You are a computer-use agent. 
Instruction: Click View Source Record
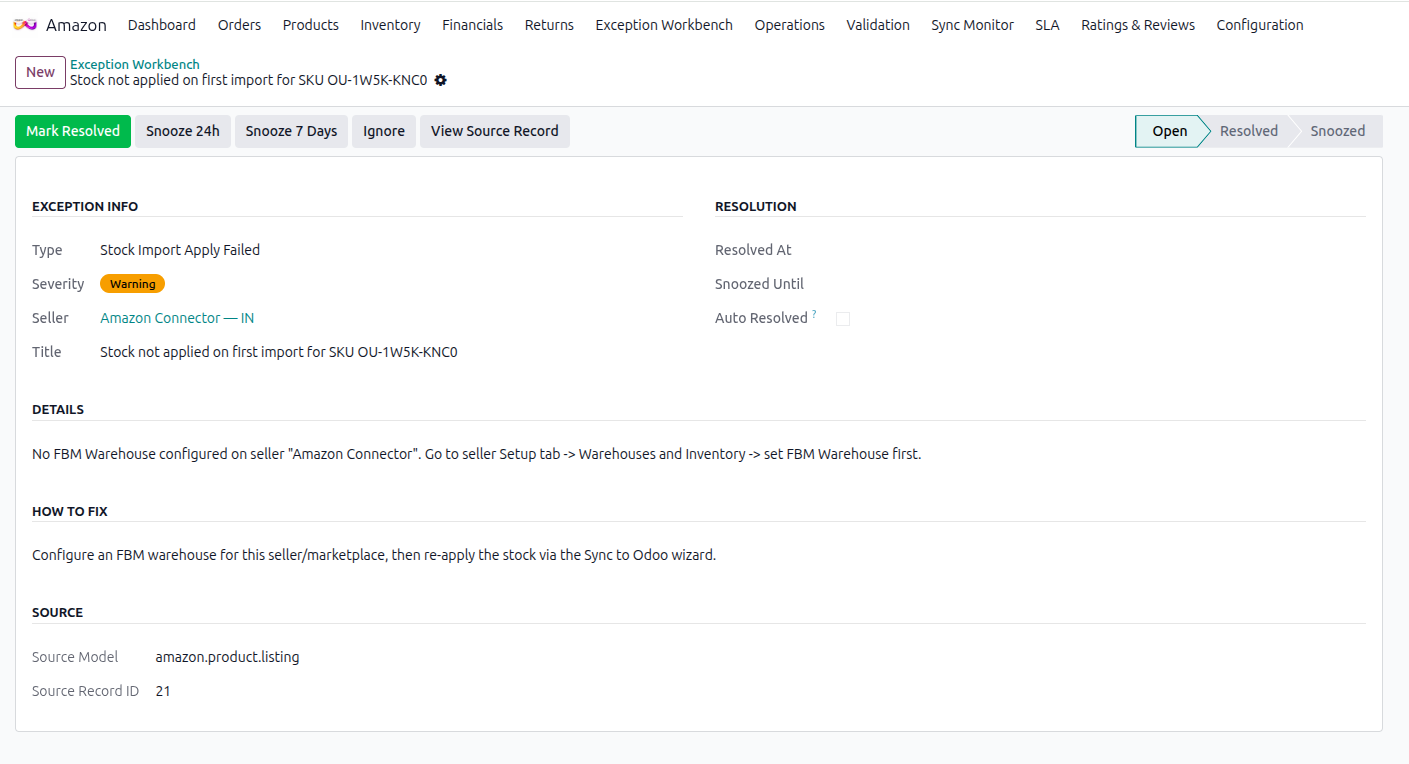pyautogui.click(x=495, y=131)
